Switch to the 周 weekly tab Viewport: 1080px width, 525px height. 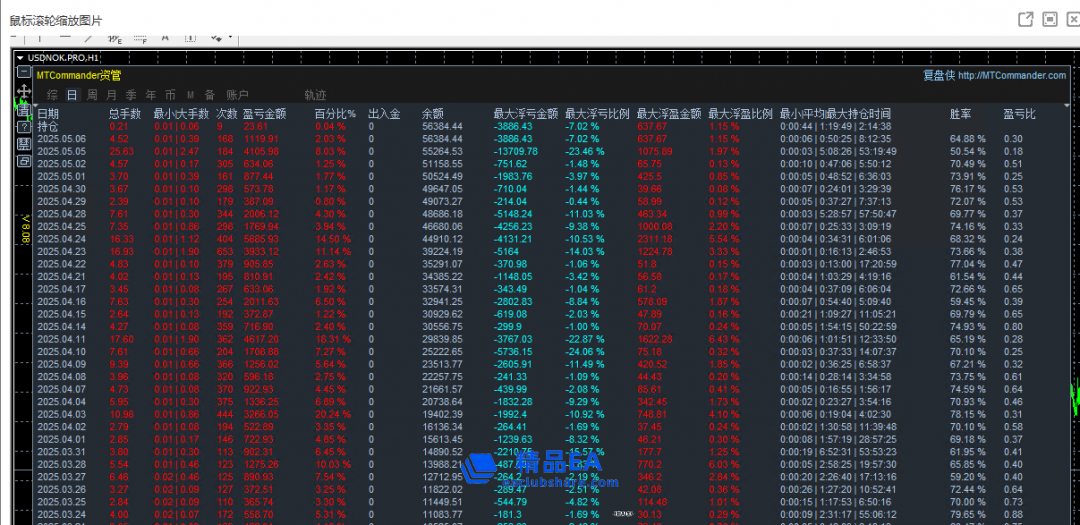coord(92,95)
